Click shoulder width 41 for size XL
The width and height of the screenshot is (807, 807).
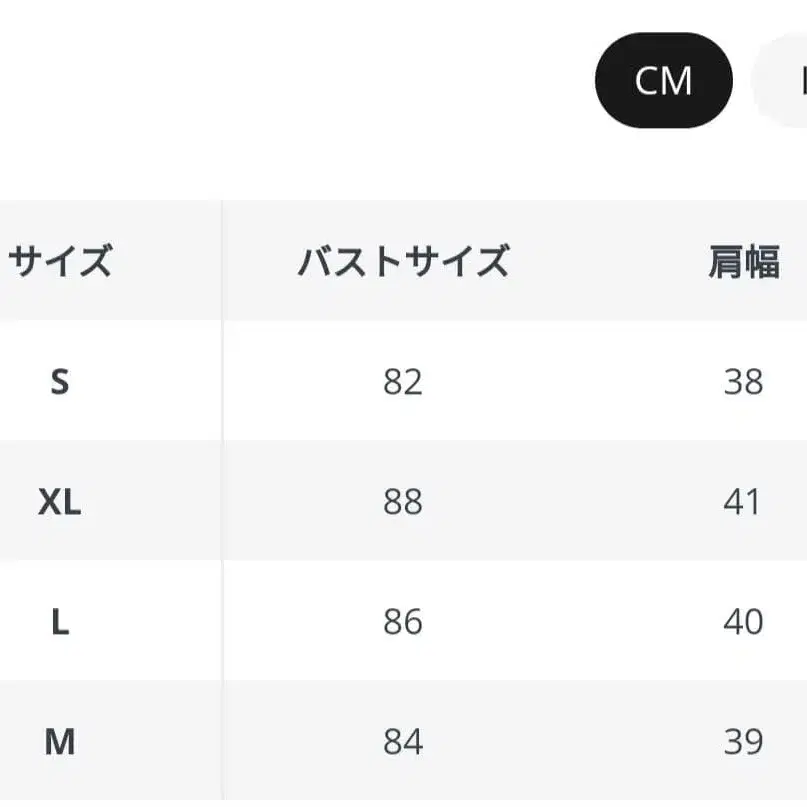point(744,502)
